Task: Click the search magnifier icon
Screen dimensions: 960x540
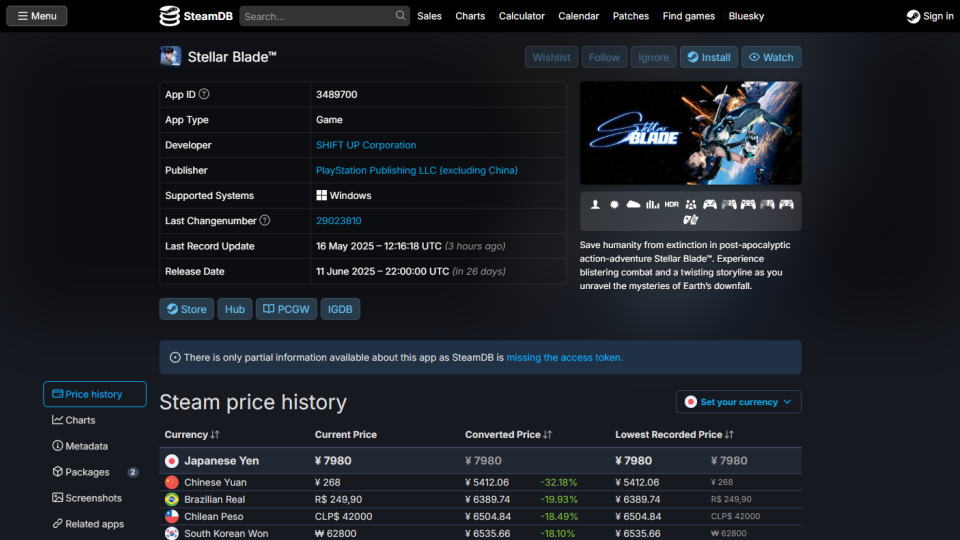Action: (400, 15)
